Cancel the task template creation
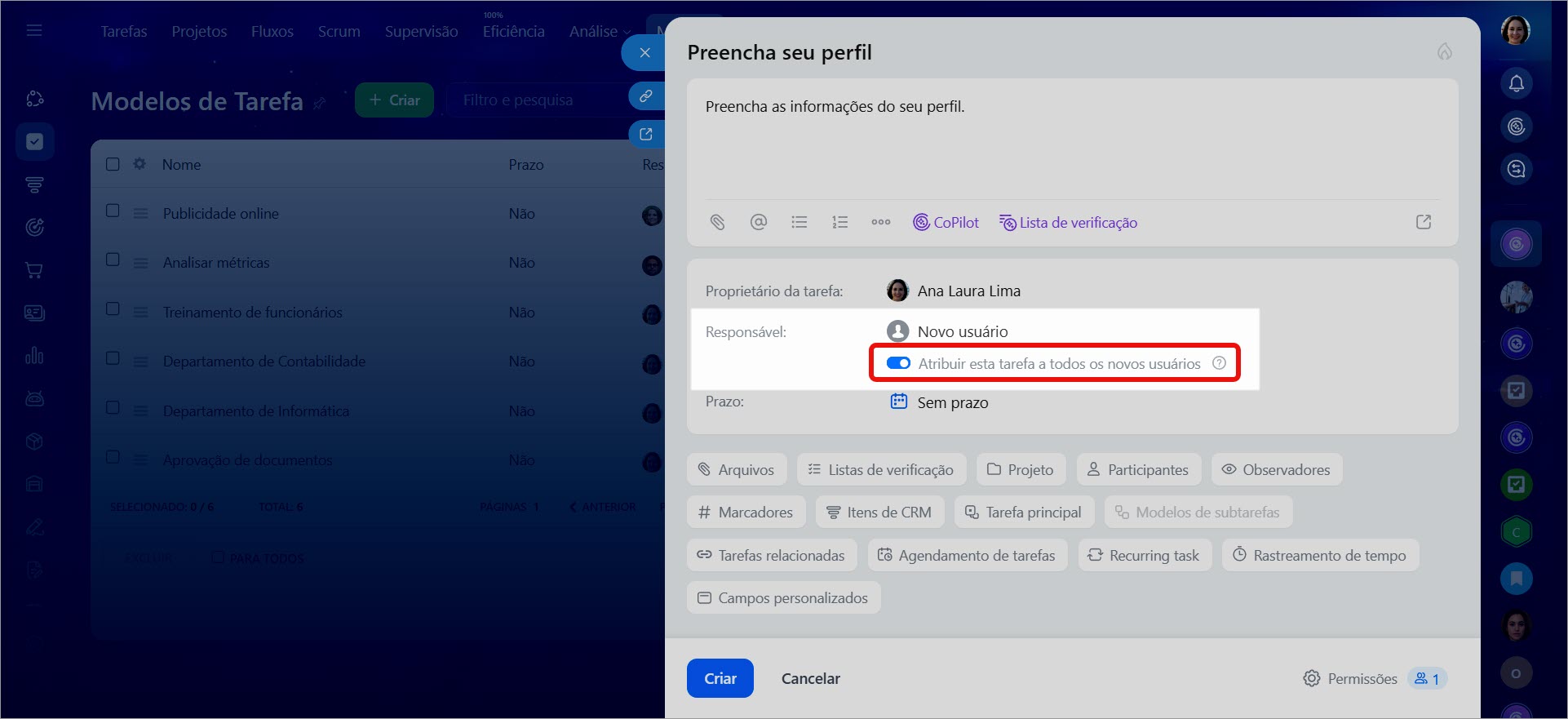This screenshot has height=719, width=1568. point(810,678)
